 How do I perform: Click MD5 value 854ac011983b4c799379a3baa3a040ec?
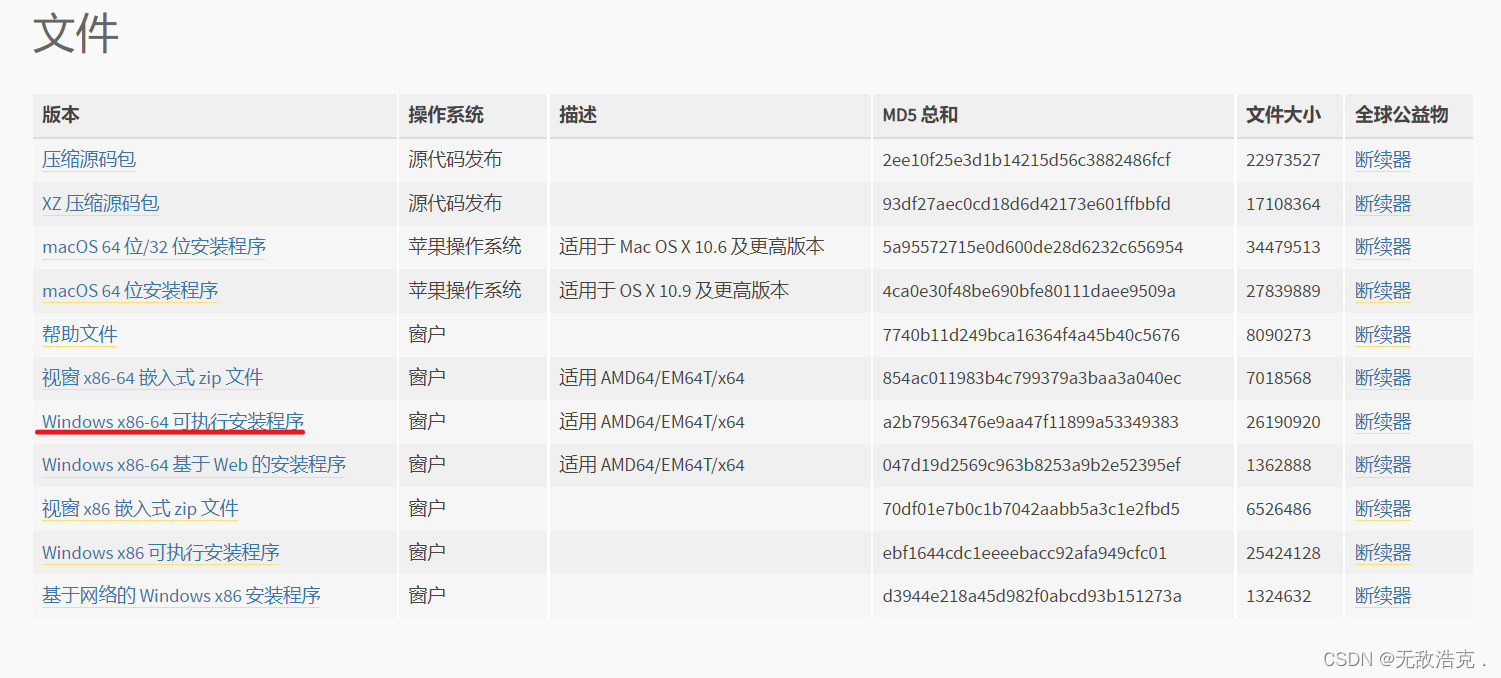[x=1032, y=378]
